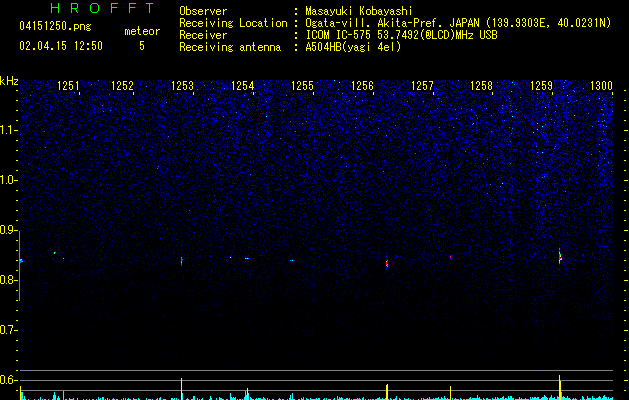Click the 1258 time marker
This screenshot has width=629, height=400.
(481, 85)
